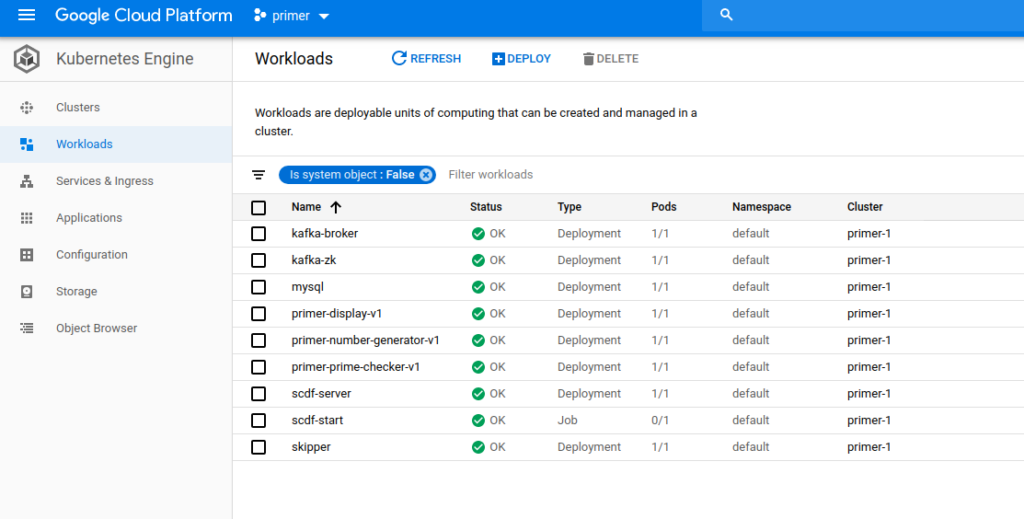Click the Kubernetes Engine hexagon logo
This screenshot has height=519, width=1024.
pyautogui.click(x=27, y=59)
